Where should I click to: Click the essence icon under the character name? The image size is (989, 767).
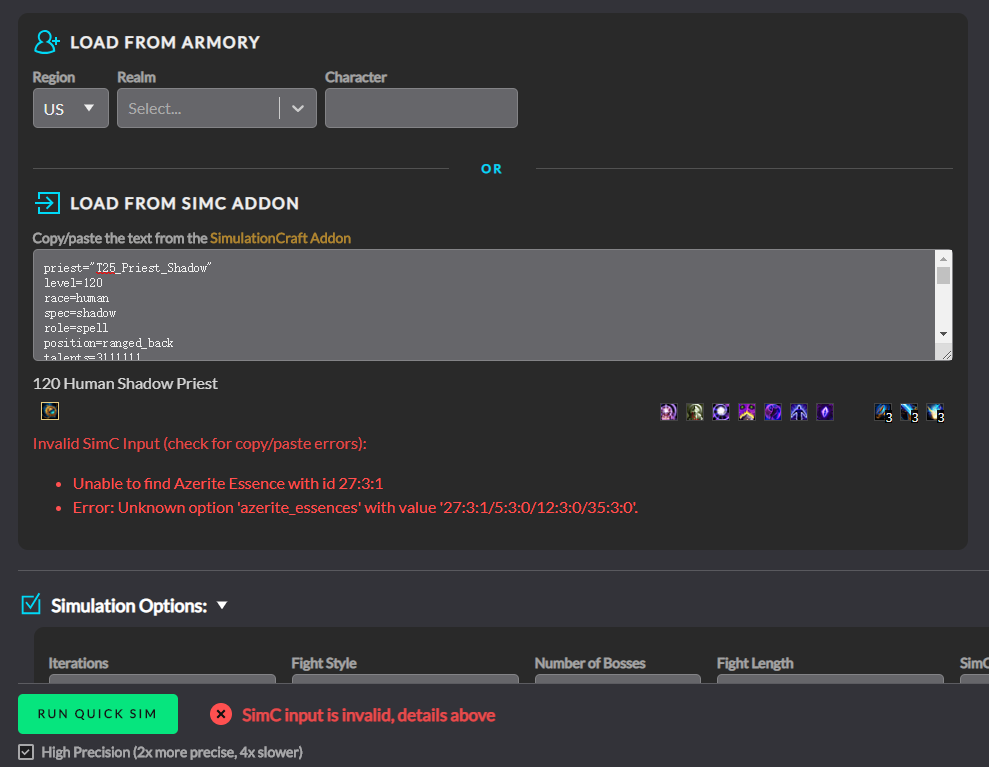[50, 411]
